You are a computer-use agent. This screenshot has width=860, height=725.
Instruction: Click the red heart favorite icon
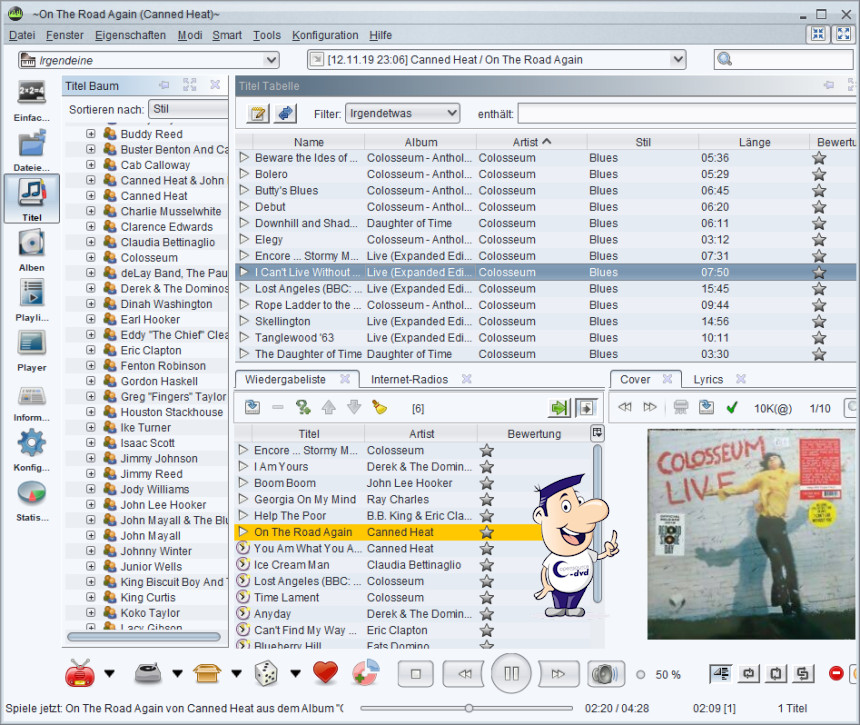(x=325, y=673)
